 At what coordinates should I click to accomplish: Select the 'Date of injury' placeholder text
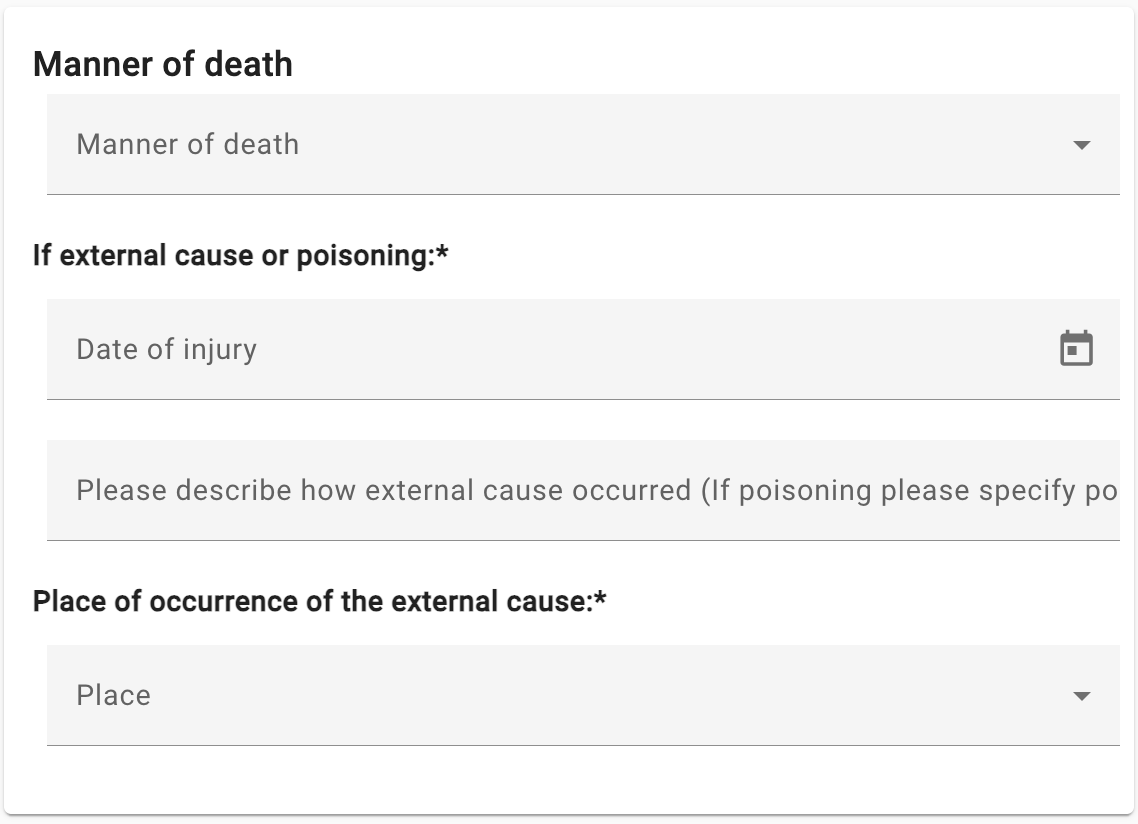[x=166, y=349]
